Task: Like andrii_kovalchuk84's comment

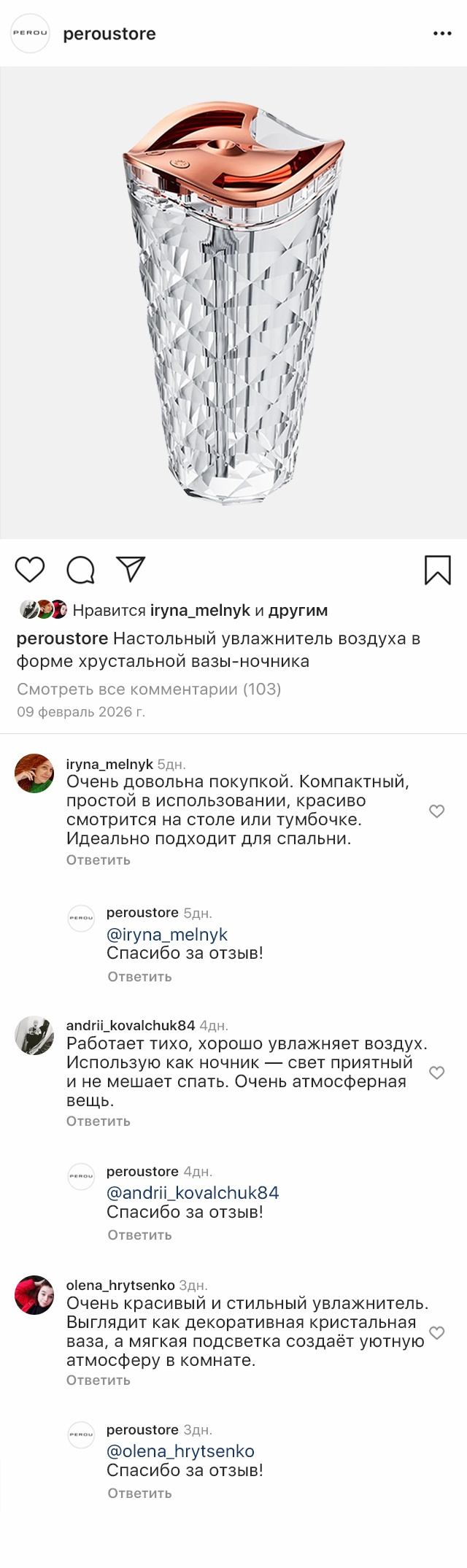Action: pos(436,1073)
